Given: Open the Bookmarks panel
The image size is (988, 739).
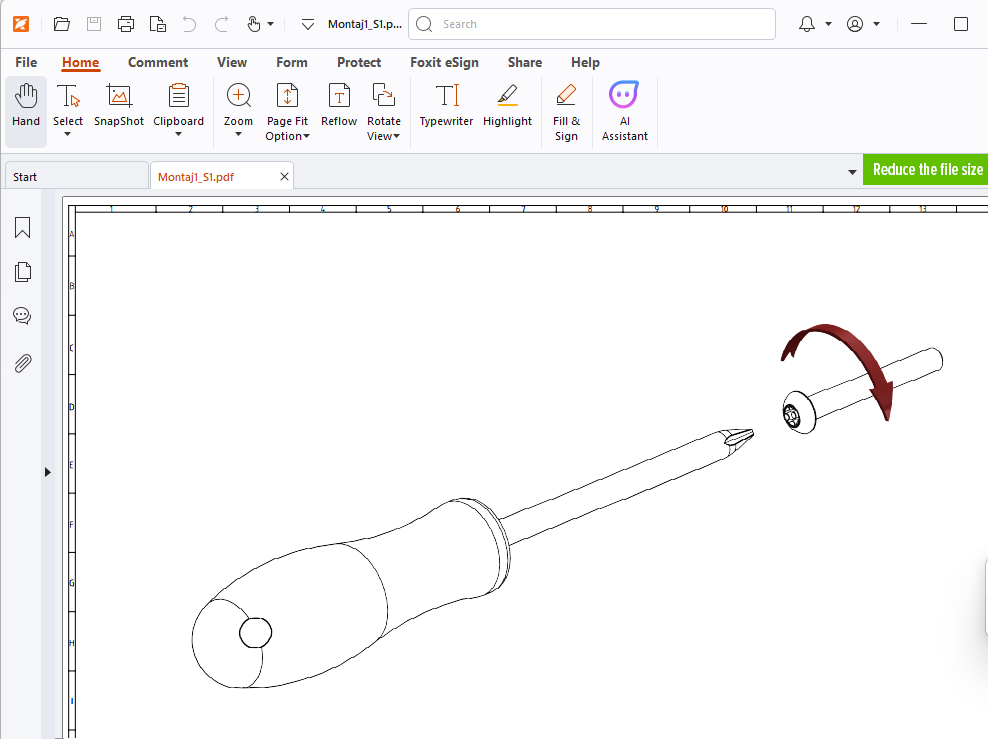Looking at the screenshot, I should 22,227.
